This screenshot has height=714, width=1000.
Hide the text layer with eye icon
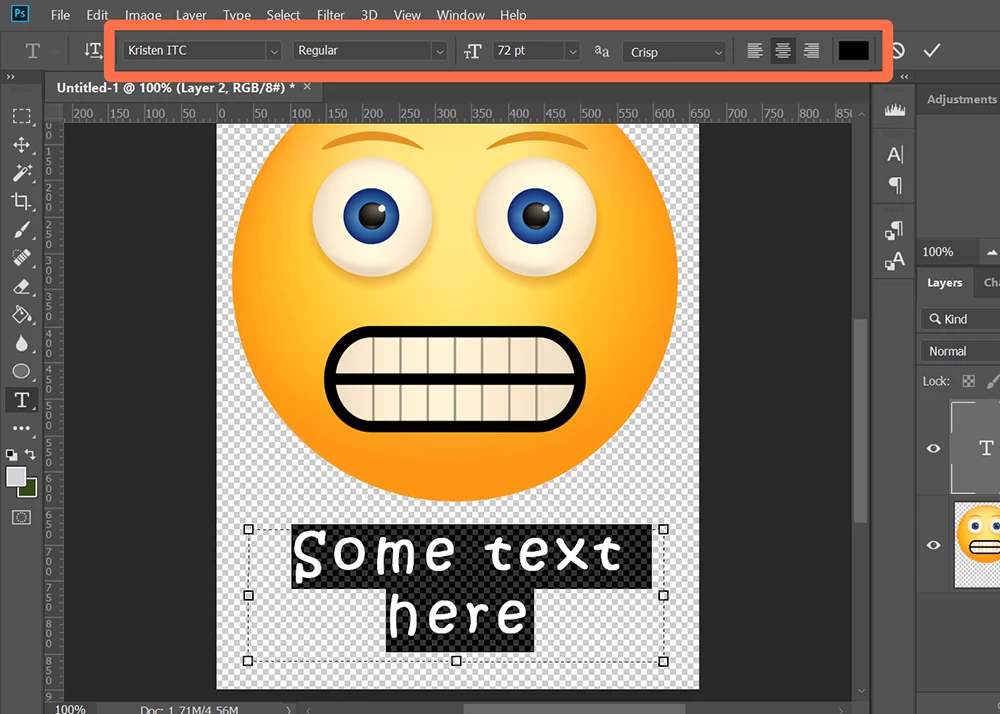tap(933, 448)
